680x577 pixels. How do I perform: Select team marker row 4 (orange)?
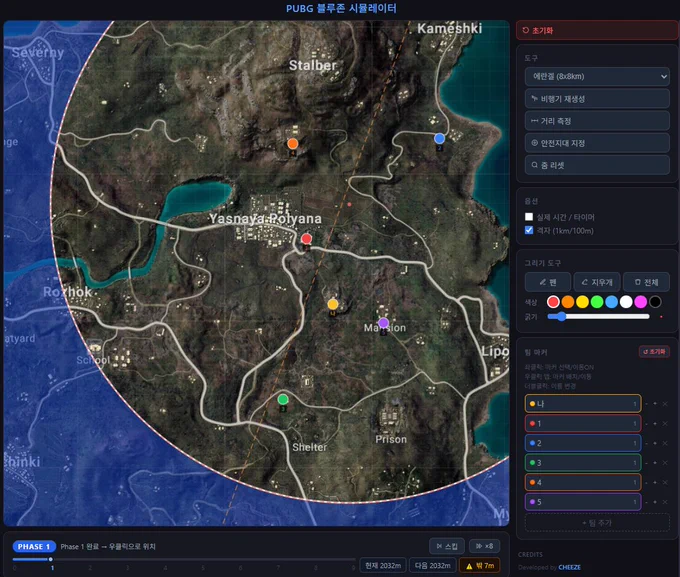[x=583, y=482]
